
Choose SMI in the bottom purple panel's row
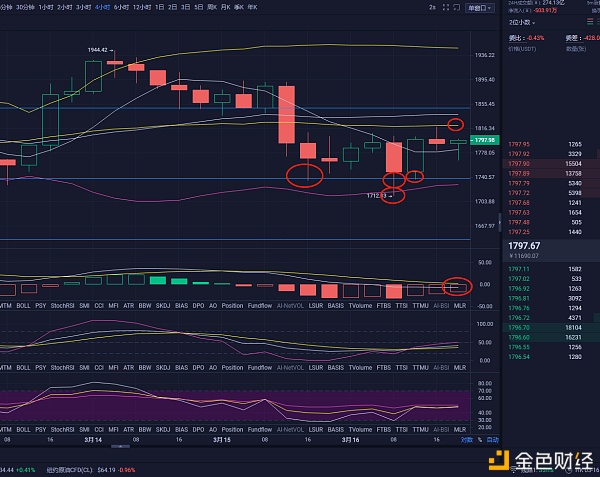click(84, 430)
